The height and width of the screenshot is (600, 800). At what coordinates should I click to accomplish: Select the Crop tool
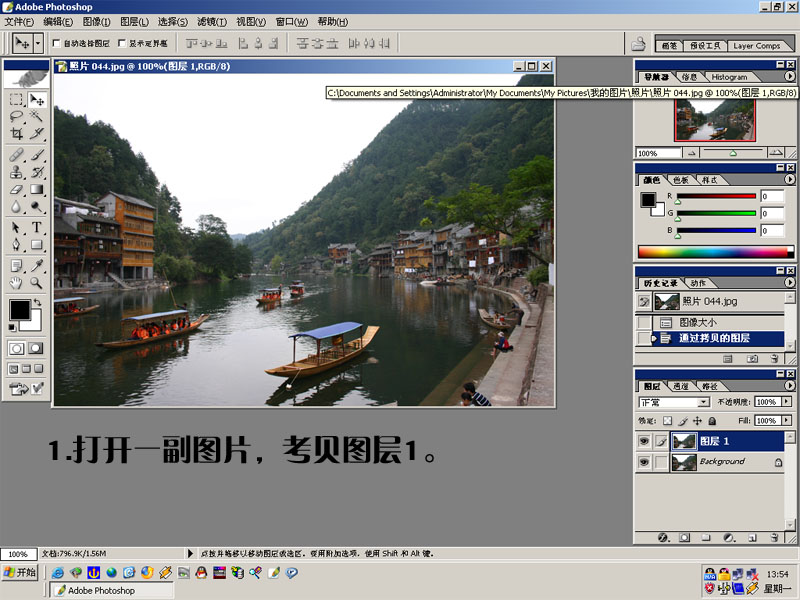tap(17, 133)
